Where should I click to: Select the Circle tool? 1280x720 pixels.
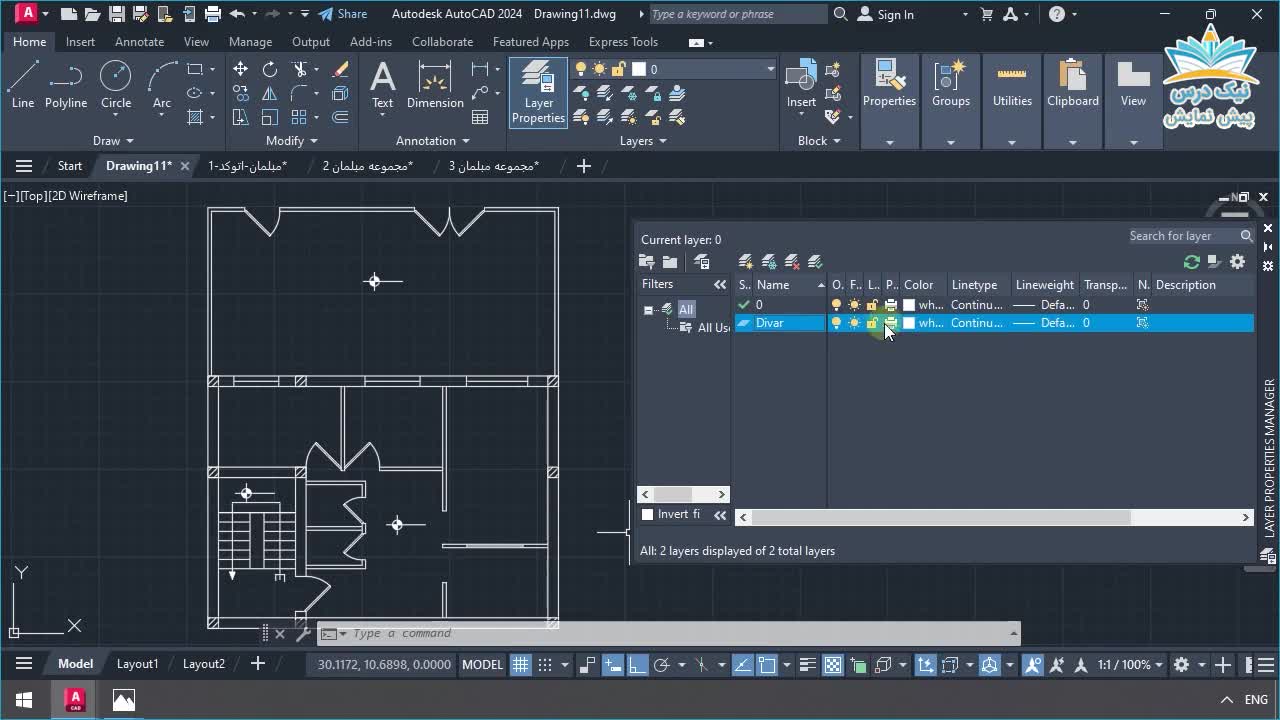click(116, 85)
